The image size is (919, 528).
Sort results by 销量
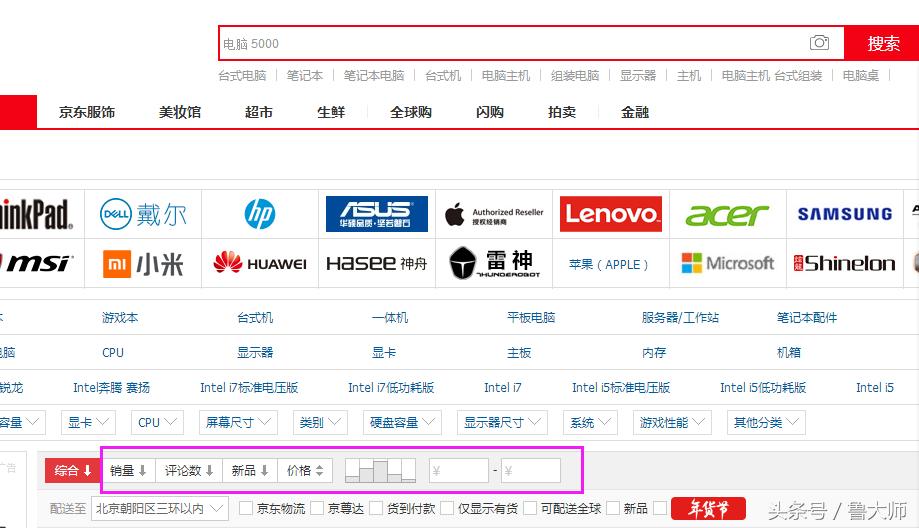click(128, 470)
